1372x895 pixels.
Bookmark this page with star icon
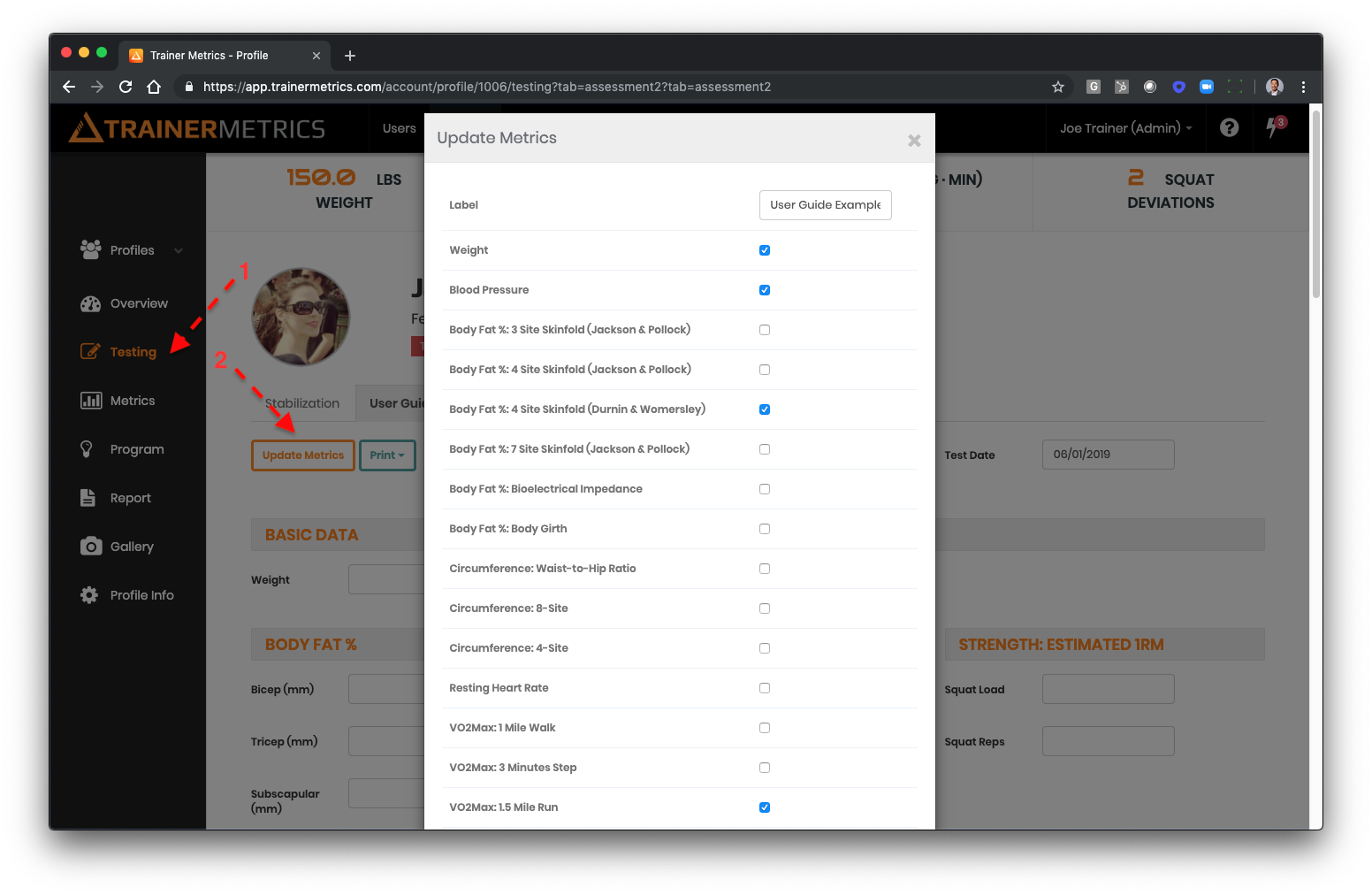coord(1058,87)
